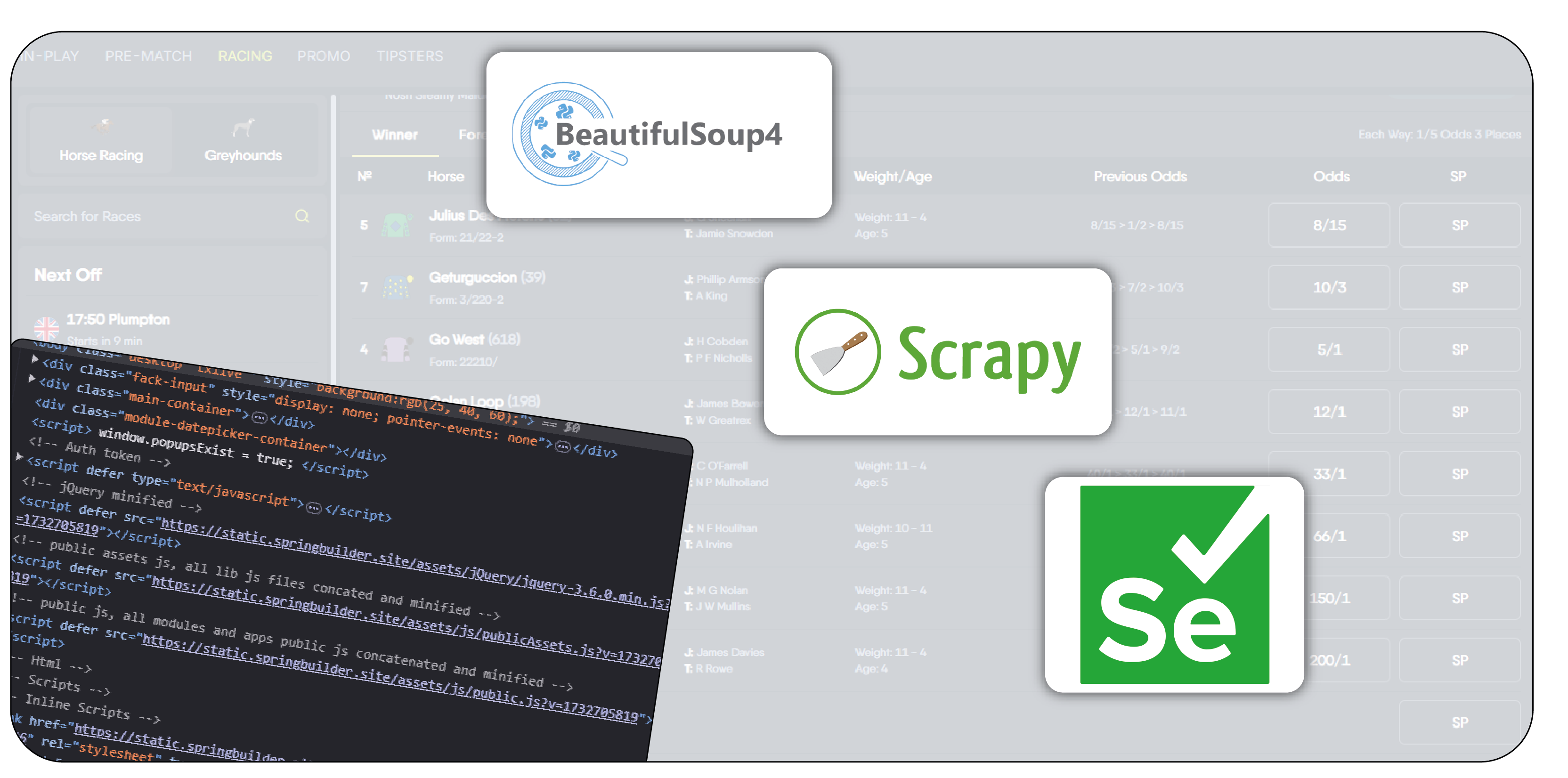
Task: Open the publicAssets.js source link
Action: [x=406, y=621]
